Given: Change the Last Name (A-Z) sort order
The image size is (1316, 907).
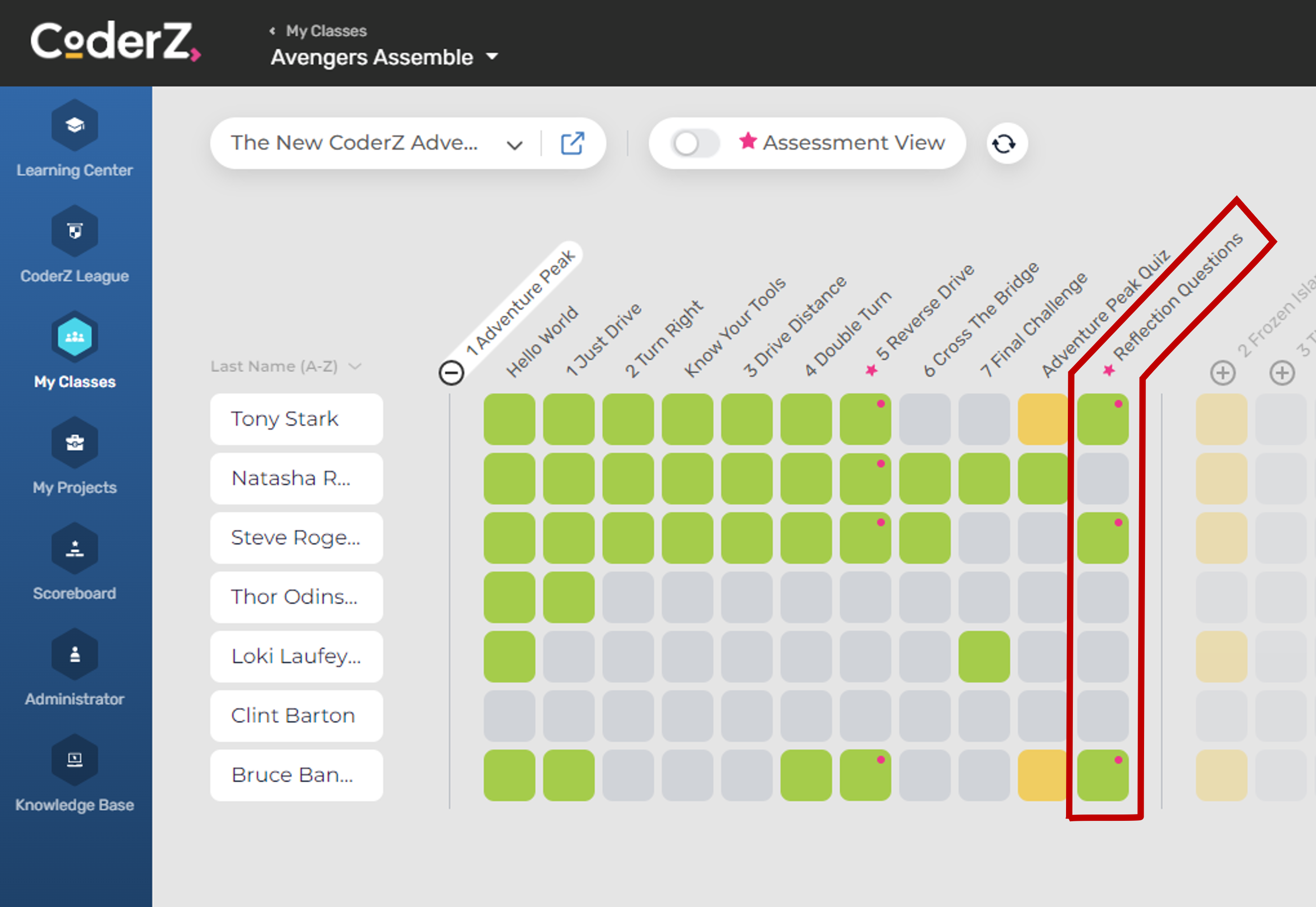Looking at the screenshot, I should pos(286,366).
